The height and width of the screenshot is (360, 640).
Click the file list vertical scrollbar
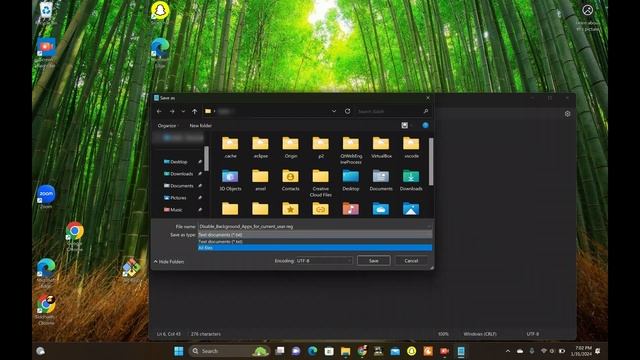[431, 162]
